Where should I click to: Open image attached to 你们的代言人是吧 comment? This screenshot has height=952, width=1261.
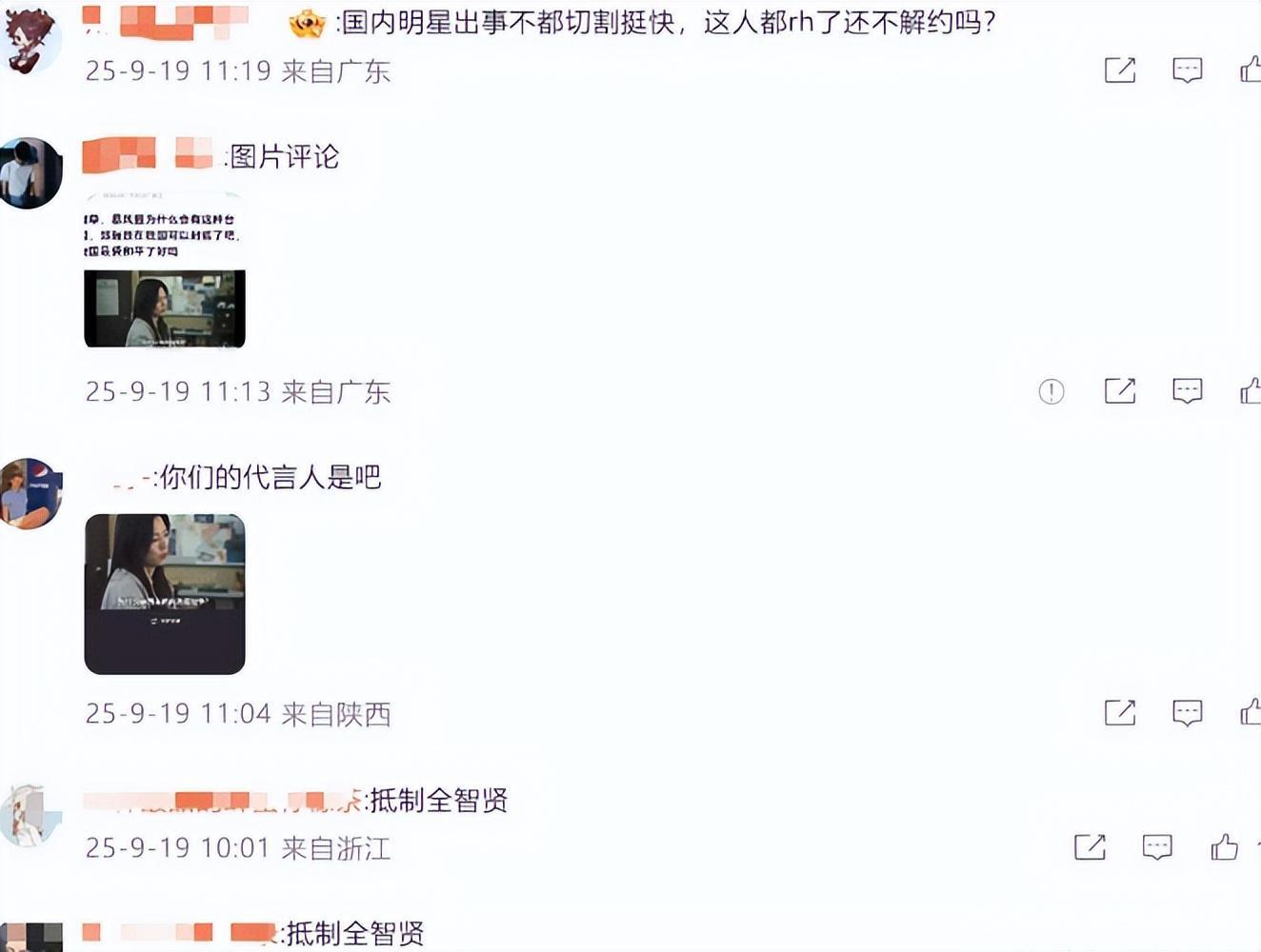(165, 594)
